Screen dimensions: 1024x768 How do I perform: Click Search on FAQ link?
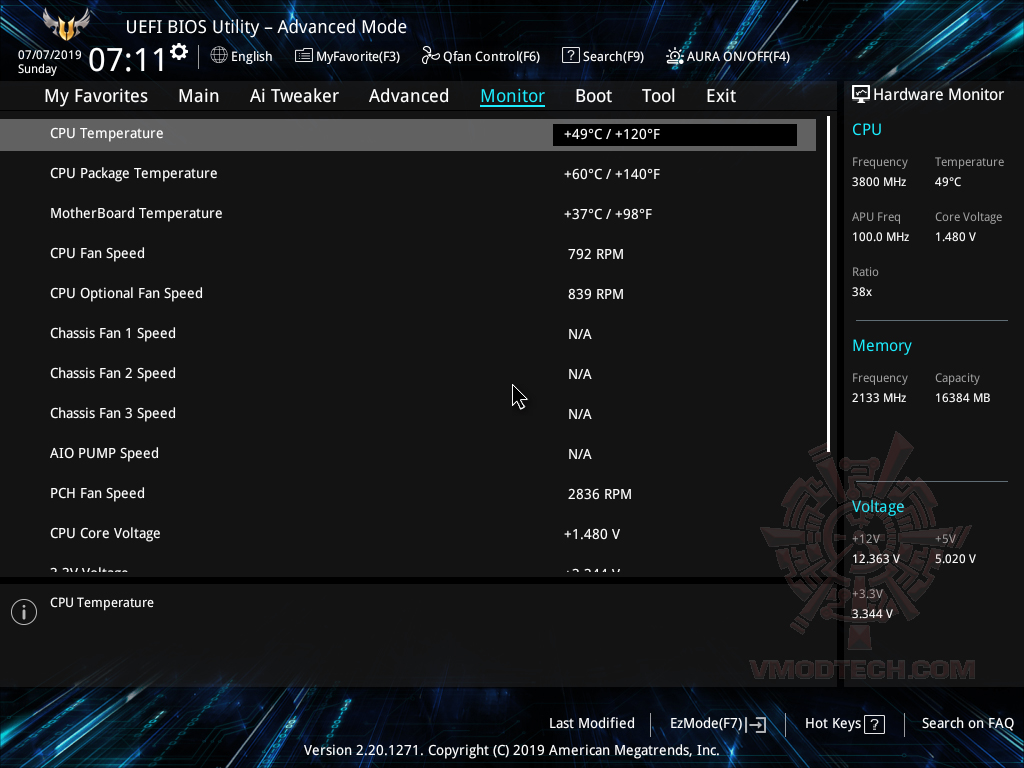967,723
